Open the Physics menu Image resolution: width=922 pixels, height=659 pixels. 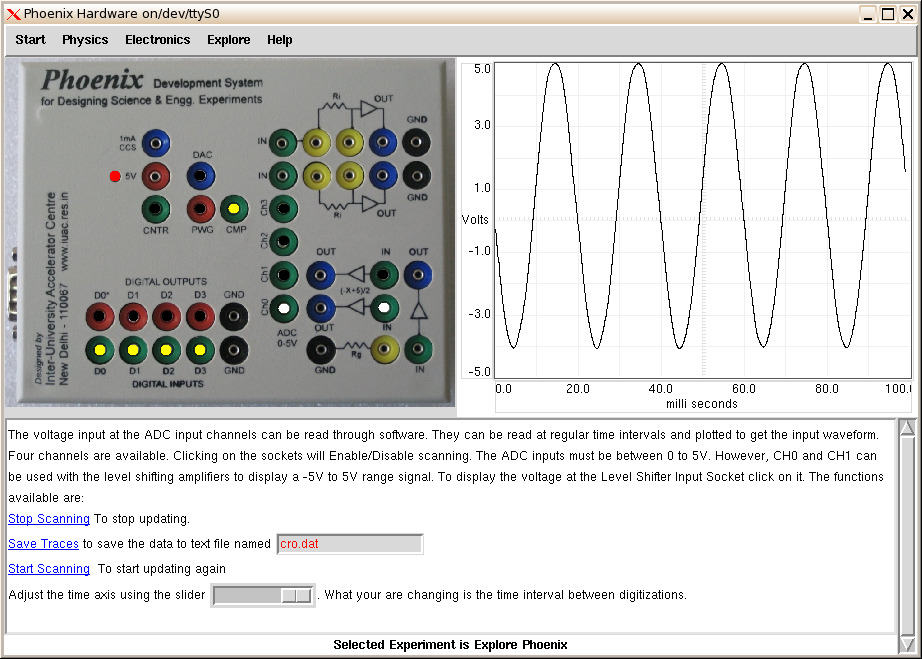click(85, 39)
